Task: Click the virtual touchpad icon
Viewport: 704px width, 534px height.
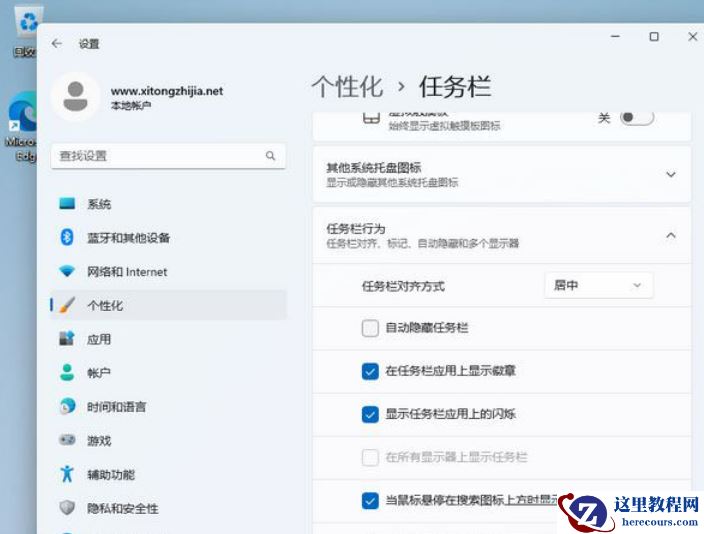Action: (x=371, y=118)
